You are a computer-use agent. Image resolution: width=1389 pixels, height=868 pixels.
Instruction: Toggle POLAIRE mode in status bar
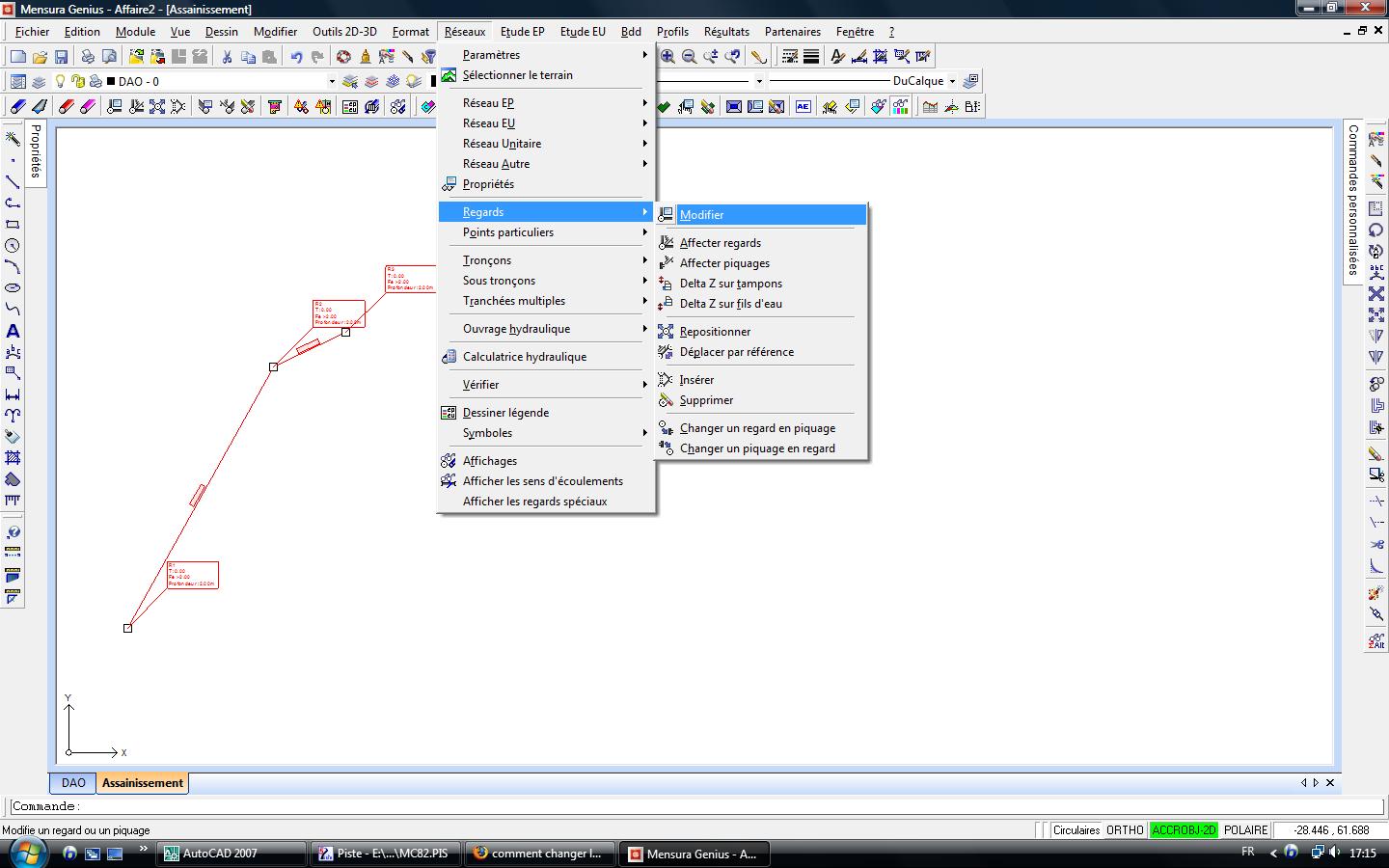click(x=1246, y=829)
